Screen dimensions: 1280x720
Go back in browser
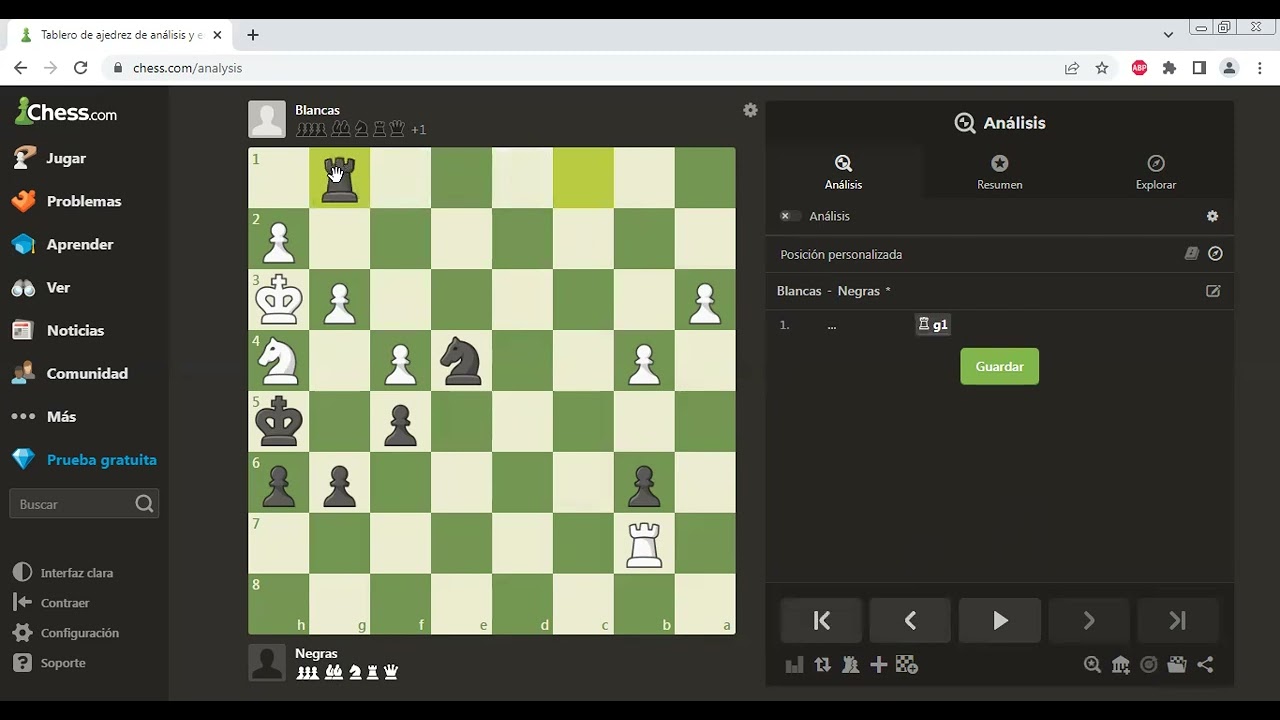[20, 68]
